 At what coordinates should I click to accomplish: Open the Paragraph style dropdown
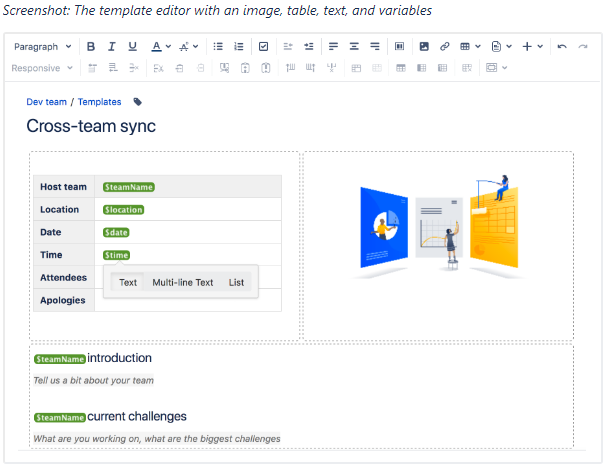tap(42, 47)
